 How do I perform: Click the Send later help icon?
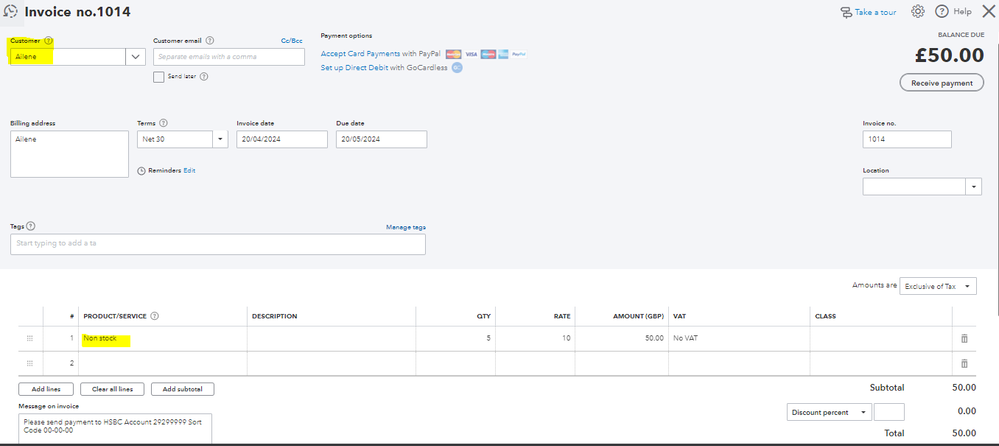[205, 76]
